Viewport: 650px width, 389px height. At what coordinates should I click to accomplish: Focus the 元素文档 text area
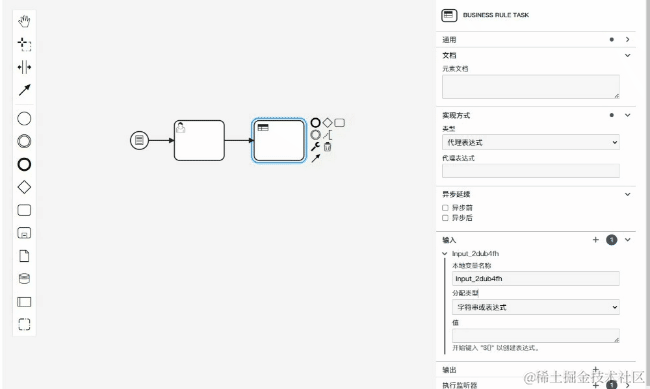(531, 87)
